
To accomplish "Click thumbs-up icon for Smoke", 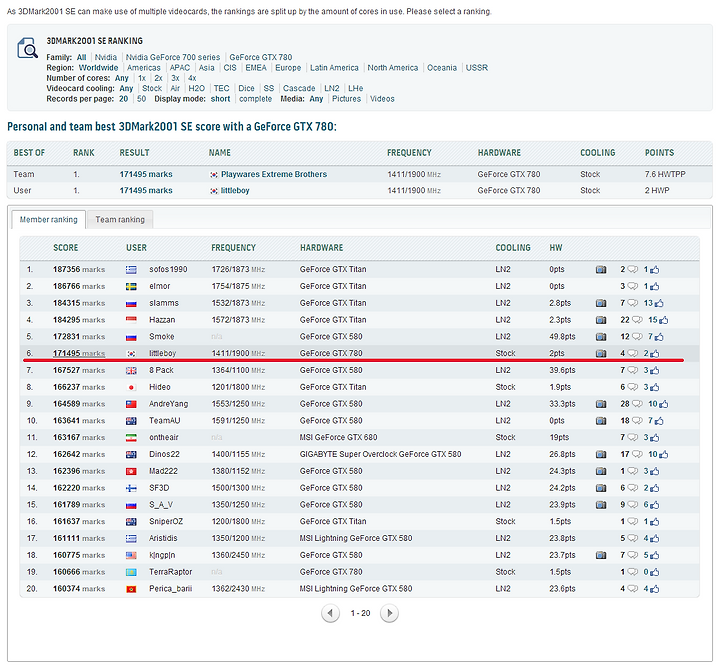I will click(659, 336).
